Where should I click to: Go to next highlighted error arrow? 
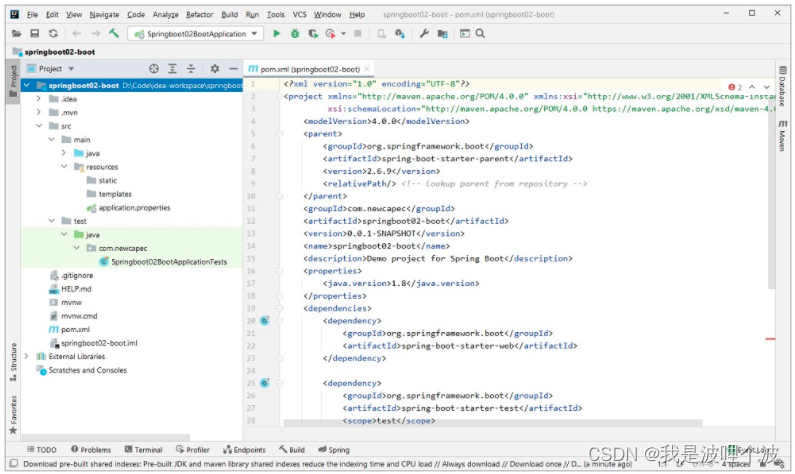click(x=766, y=87)
